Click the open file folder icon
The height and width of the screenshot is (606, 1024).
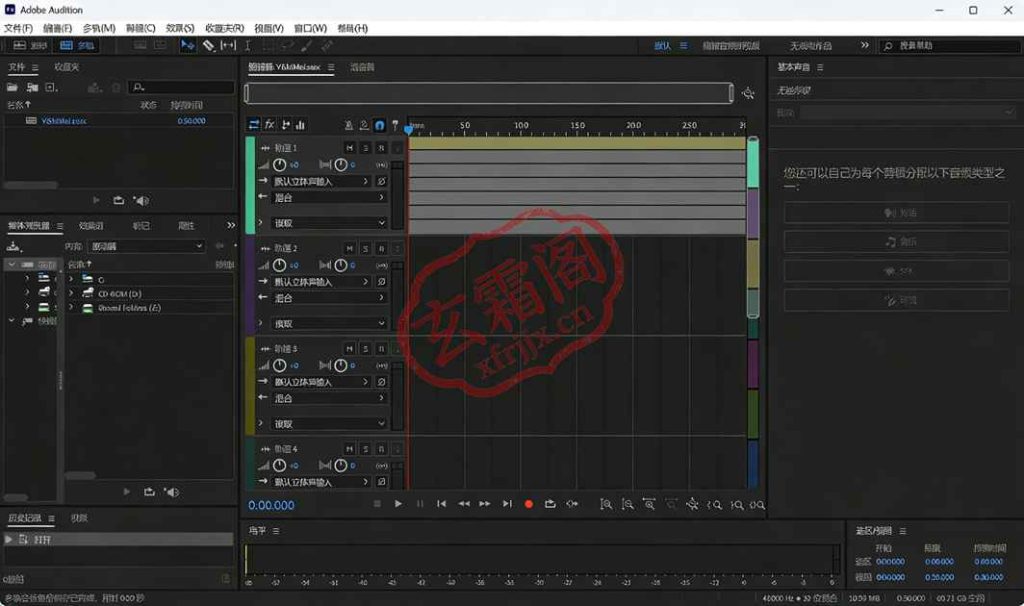coord(12,87)
